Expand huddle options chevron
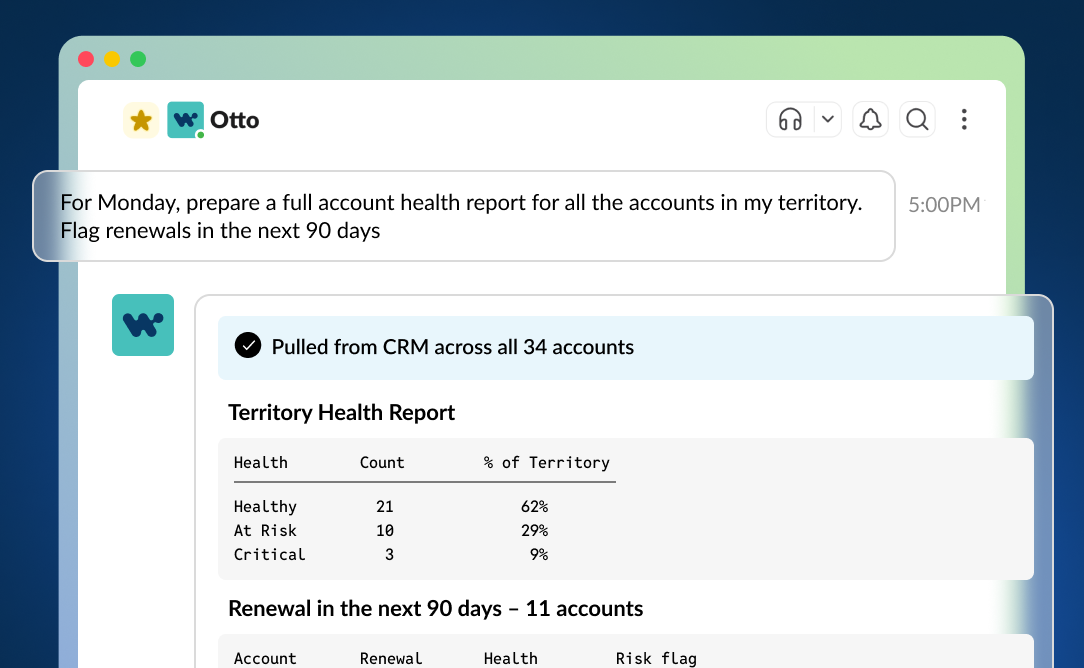The width and height of the screenshot is (1084, 668). click(x=828, y=120)
